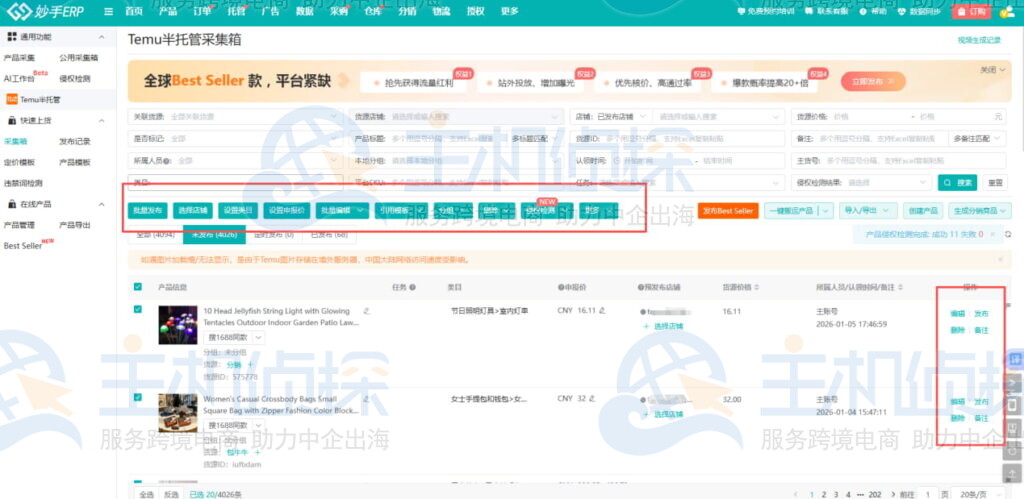The width and height of the screenshot is (1024, 499).
Task: Toggle the select-all checkbox in table header
Action: coord(137,287)
